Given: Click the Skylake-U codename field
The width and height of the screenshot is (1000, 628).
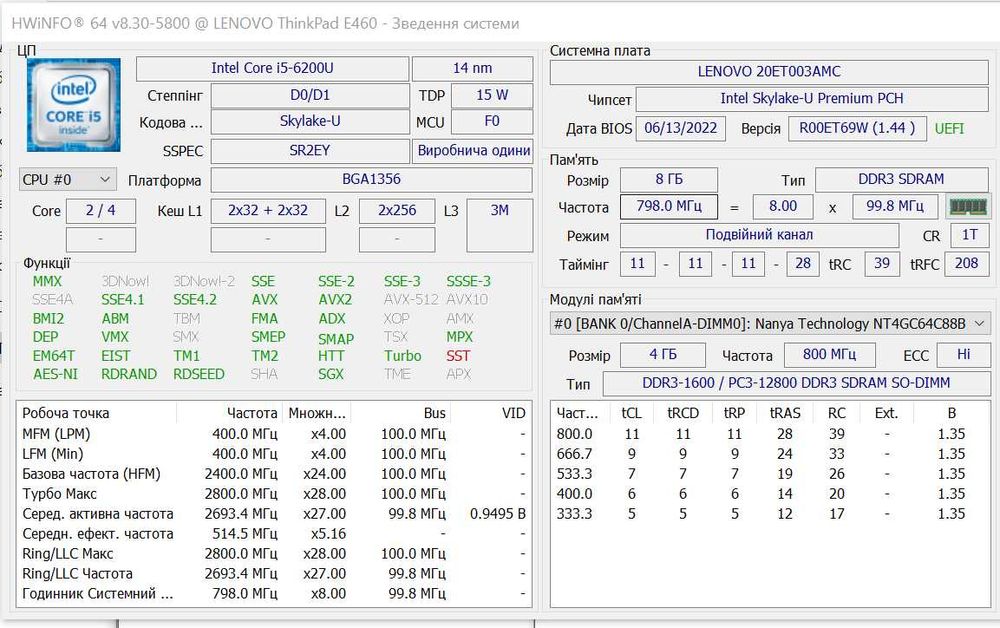Looking at the screenshot, I should 310,122.
